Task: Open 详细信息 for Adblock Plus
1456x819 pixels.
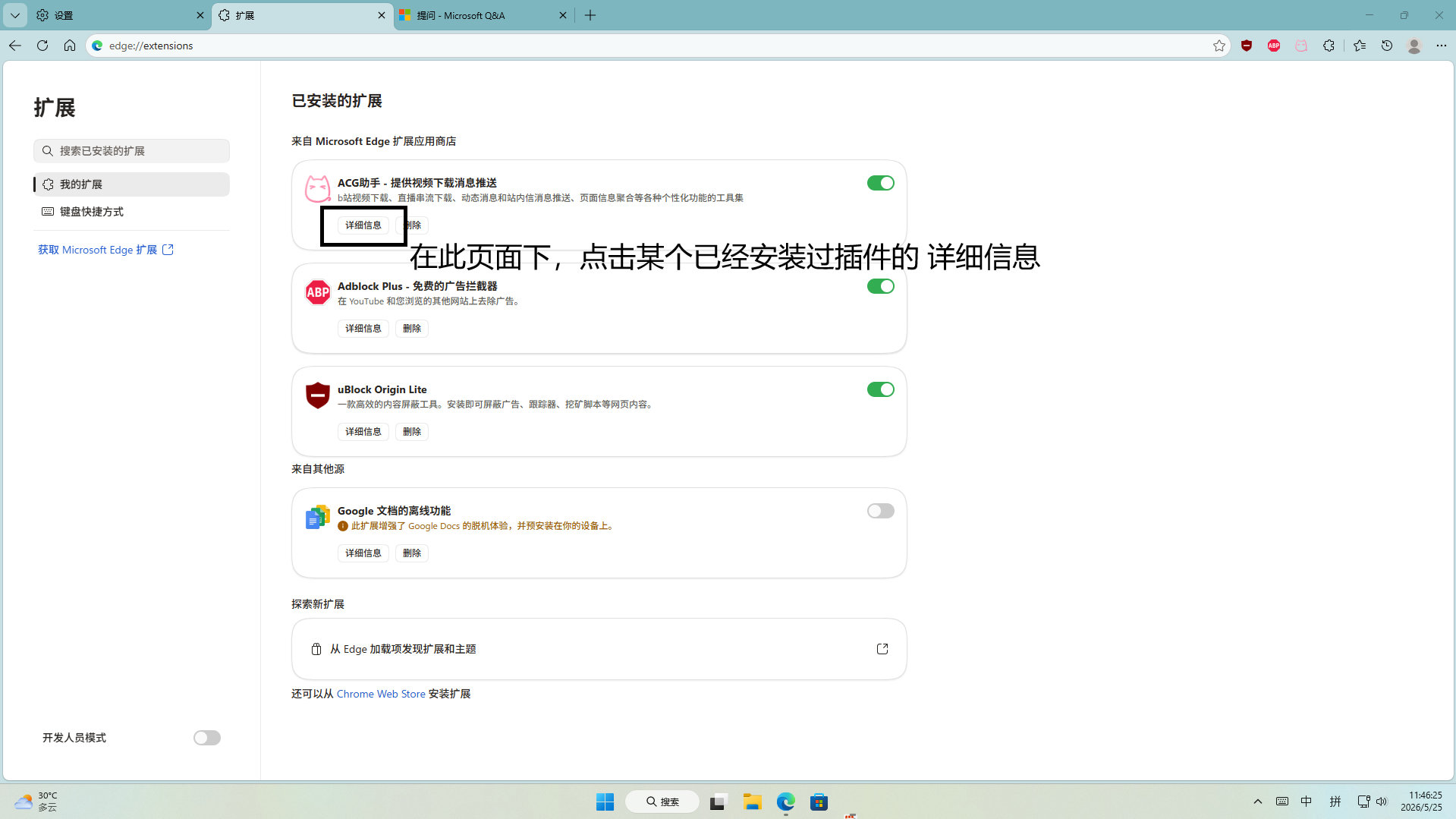Action: pyautogui.click(x=363, y=329)
